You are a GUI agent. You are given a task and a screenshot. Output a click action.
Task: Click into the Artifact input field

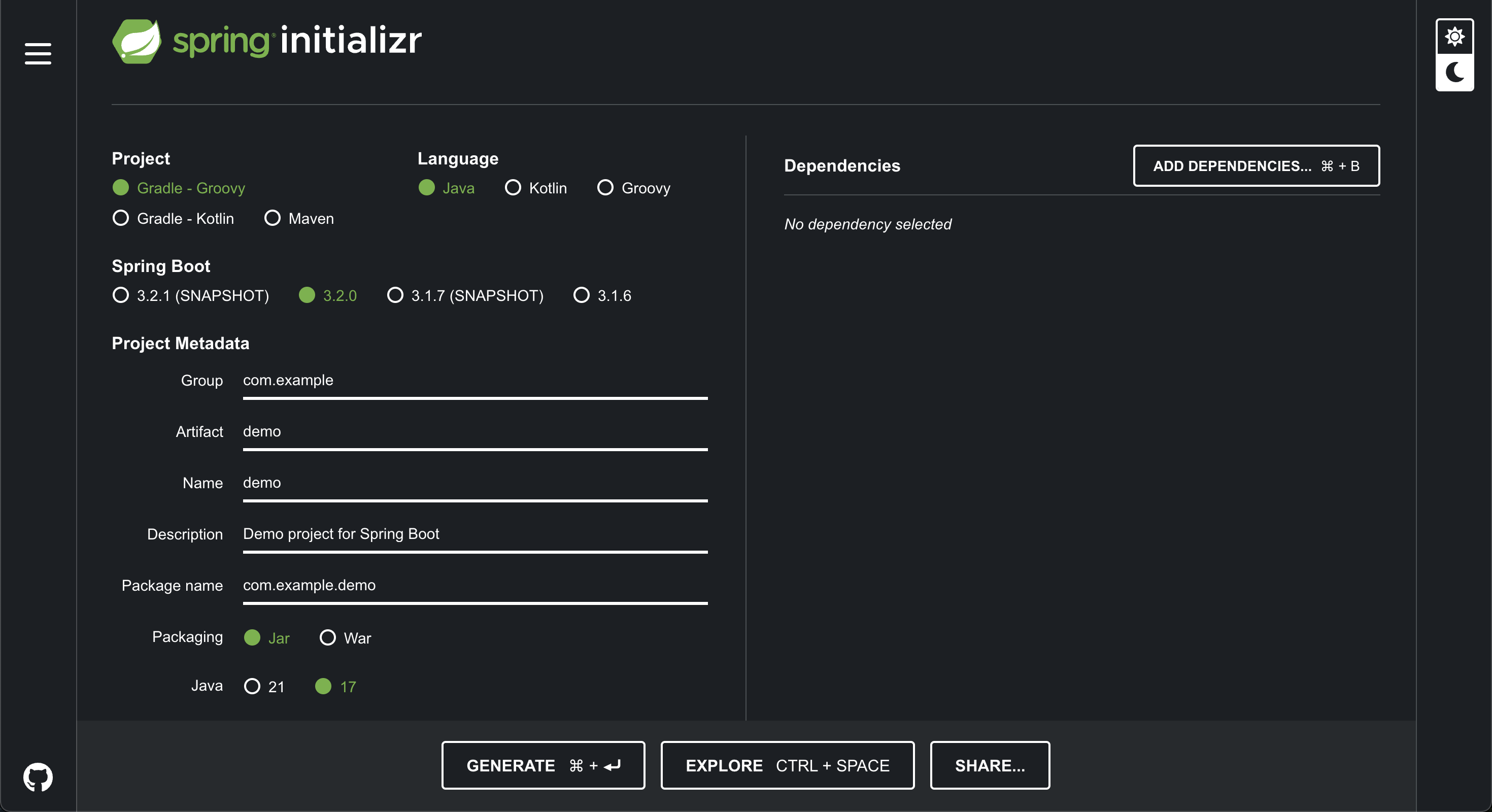(475, 432)
